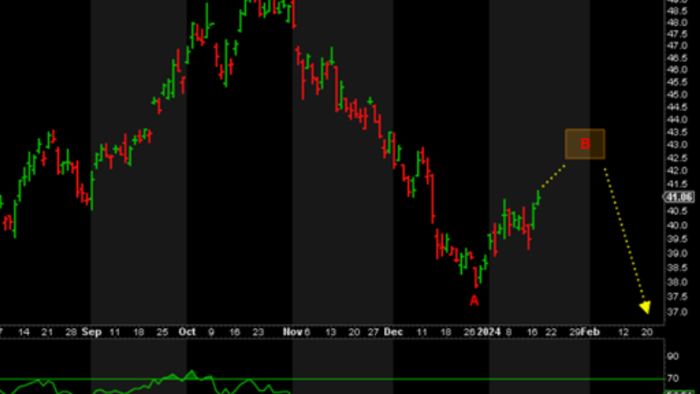Select the orange B target box
This screenshot has height=394, width=700.
click(x=585, y=144)
